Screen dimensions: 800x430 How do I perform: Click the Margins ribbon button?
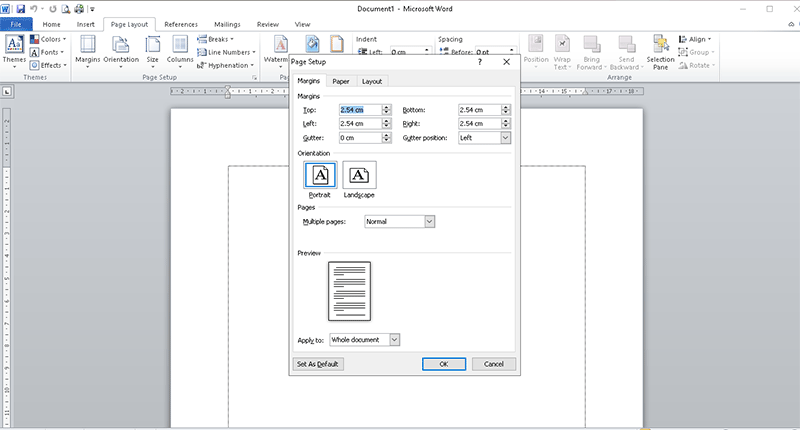pyautogui.click(x=88, y=52)
